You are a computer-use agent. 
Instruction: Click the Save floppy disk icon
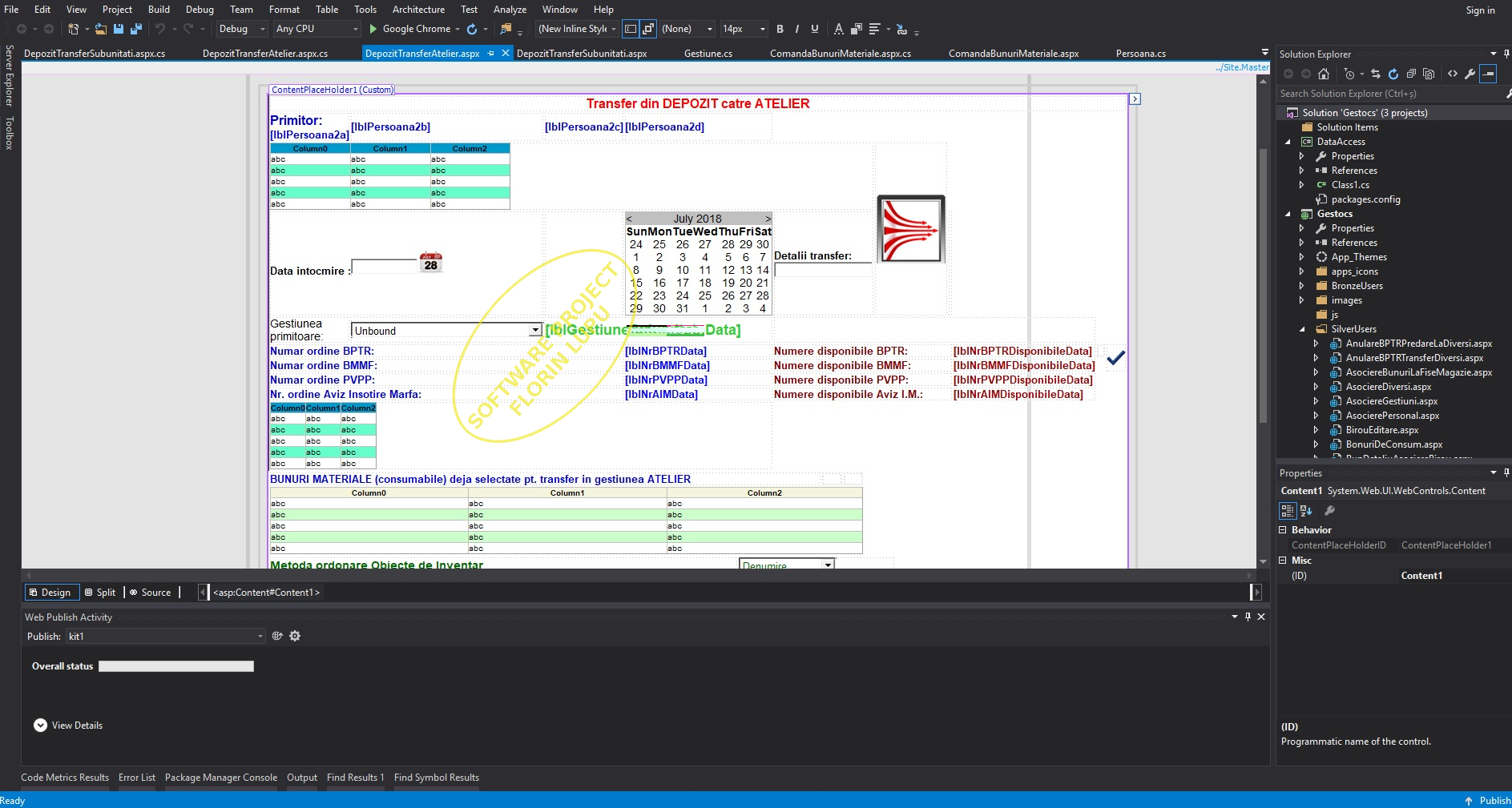point(119,29)
